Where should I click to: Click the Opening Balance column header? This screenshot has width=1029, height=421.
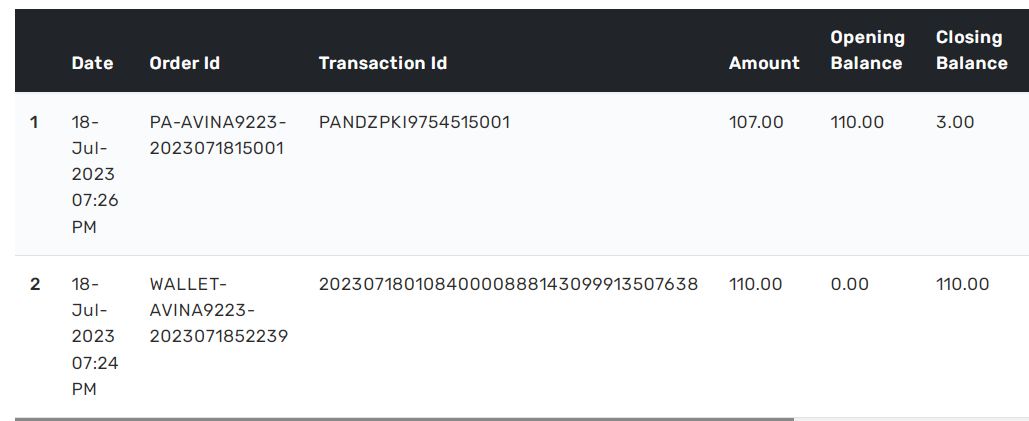click(867, 50)
